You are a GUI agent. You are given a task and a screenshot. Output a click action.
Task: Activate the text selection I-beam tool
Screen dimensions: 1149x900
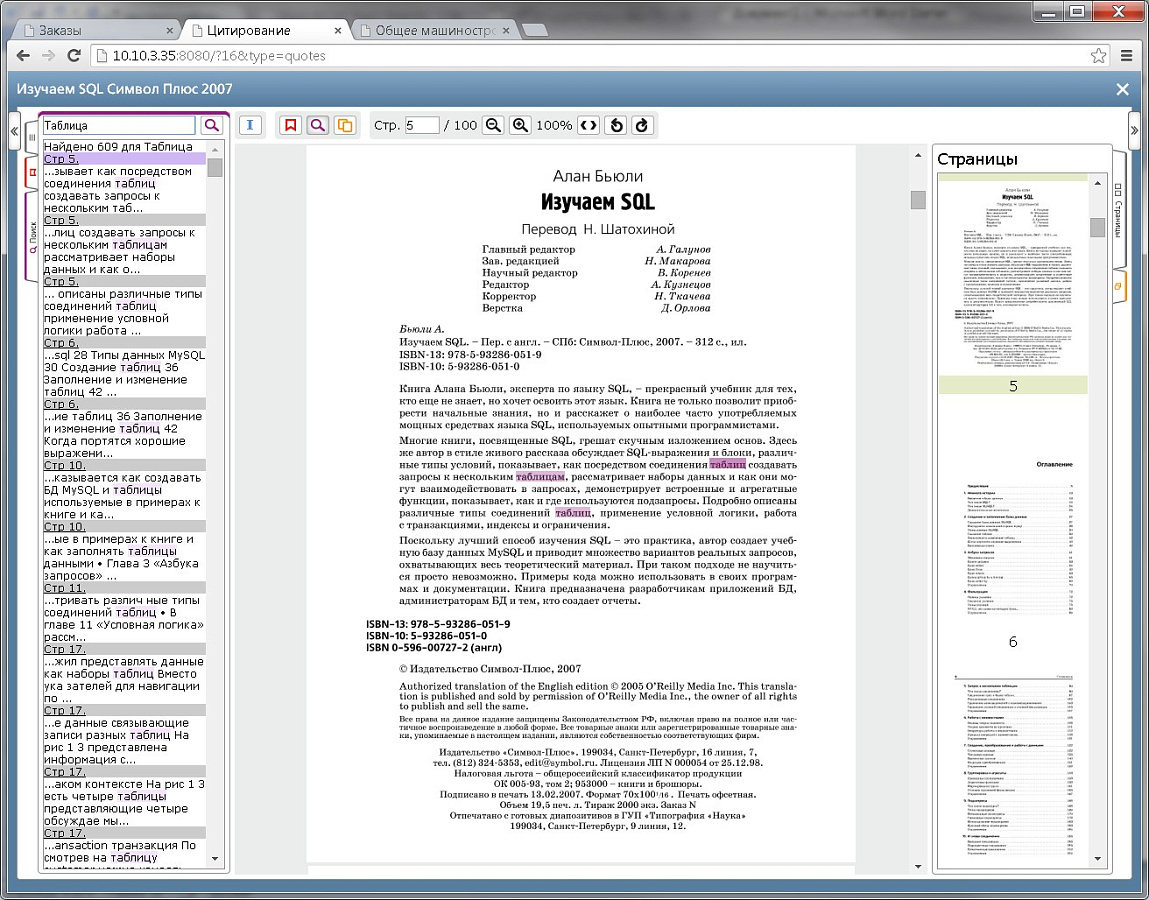(250, 125)
